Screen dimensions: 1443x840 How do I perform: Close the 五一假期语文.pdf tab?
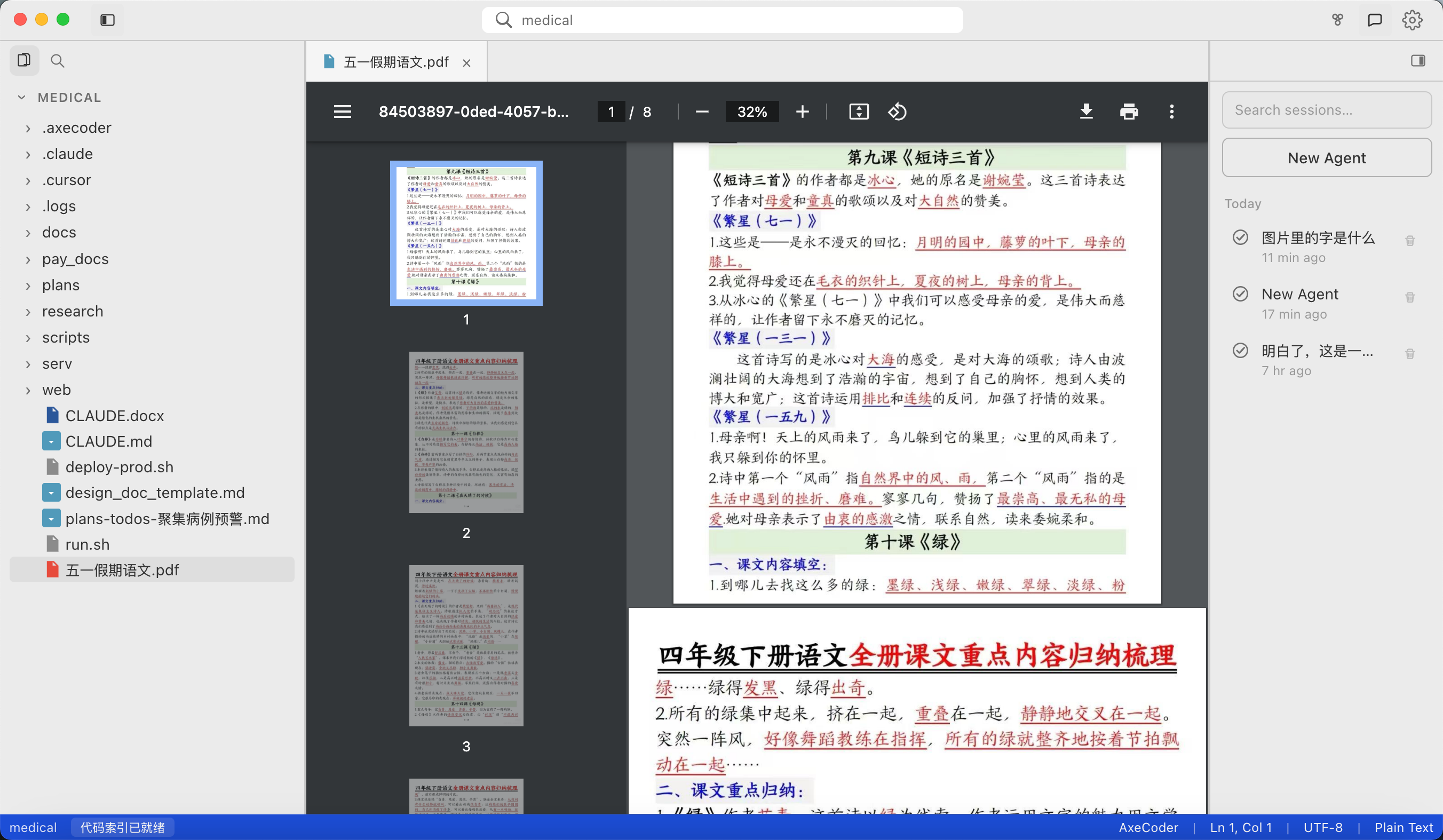pyautogui.click(x=467, y=62)
